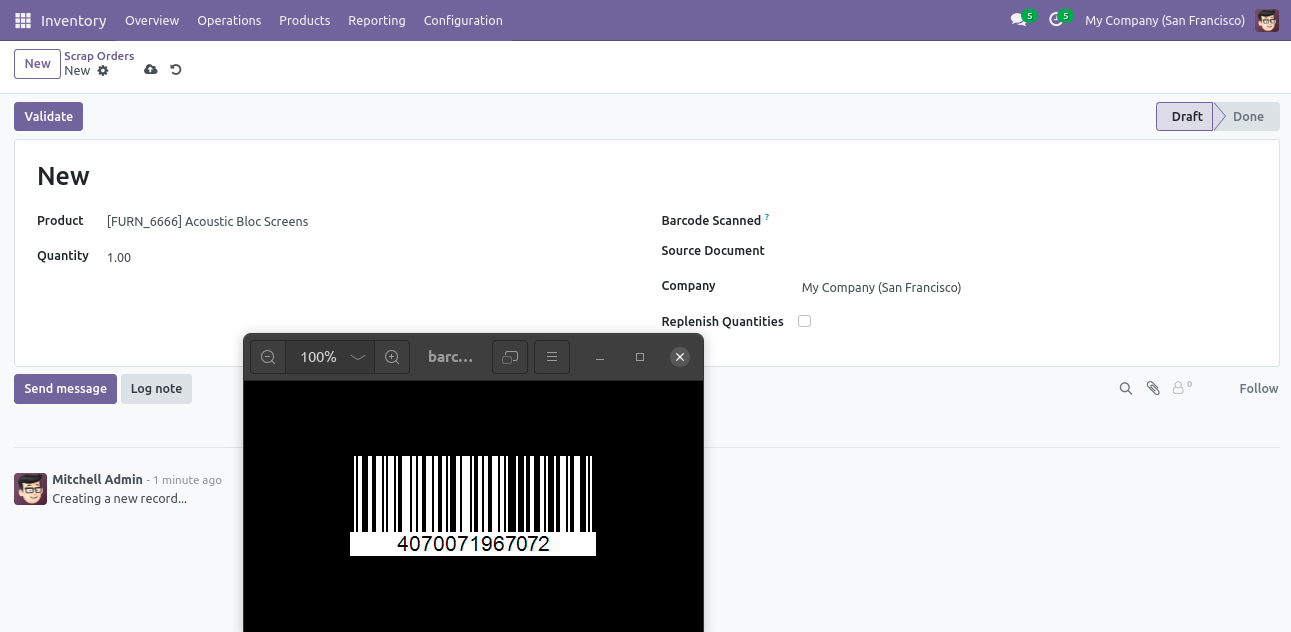Focus the Barcode Scanned input field
Screen dimensions: 1291x632
pos(1029,221)
